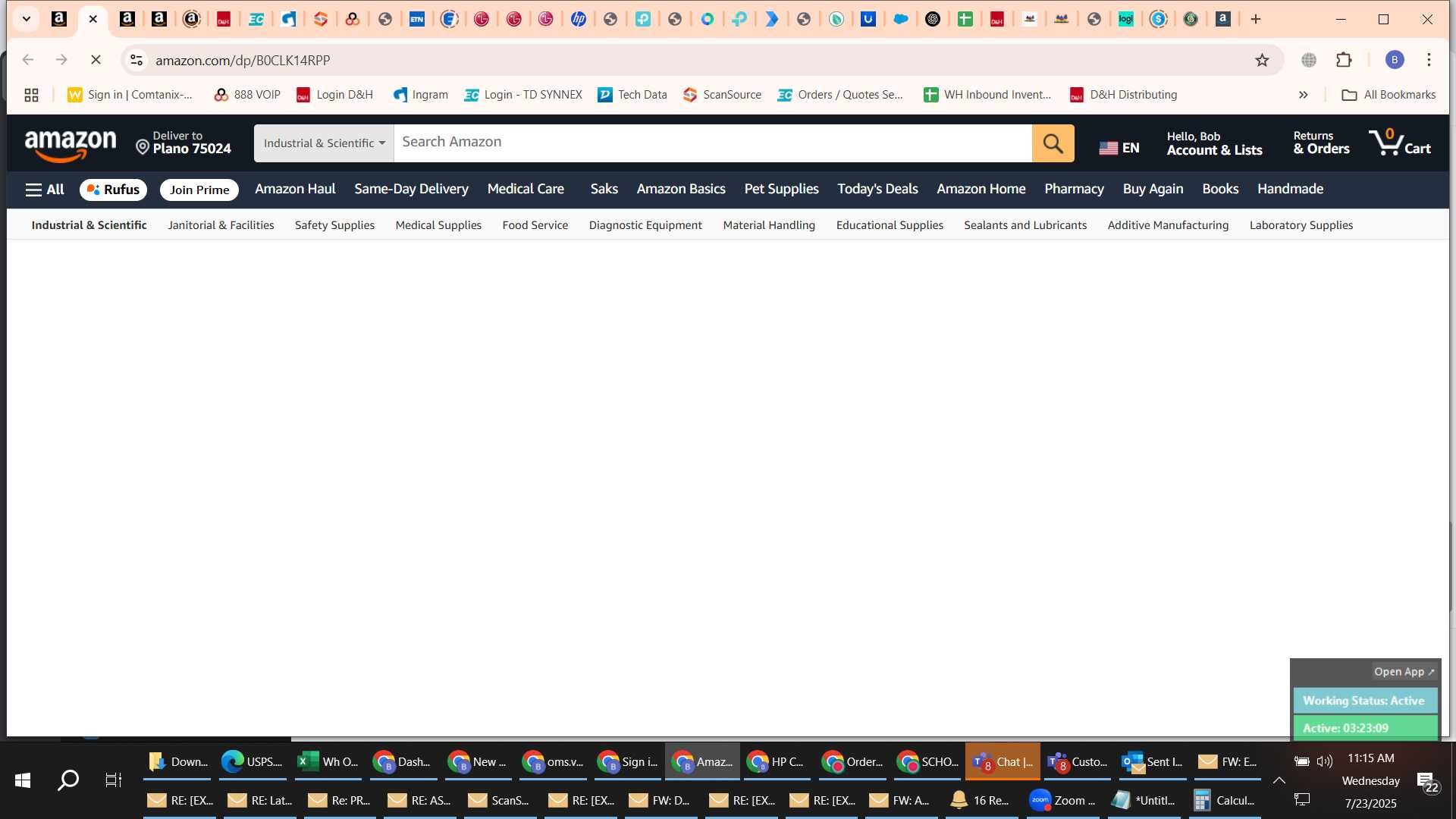Open Calculator from the taskbar
The width and height of the screenshot is (1456, 819).
(1224, 800)
